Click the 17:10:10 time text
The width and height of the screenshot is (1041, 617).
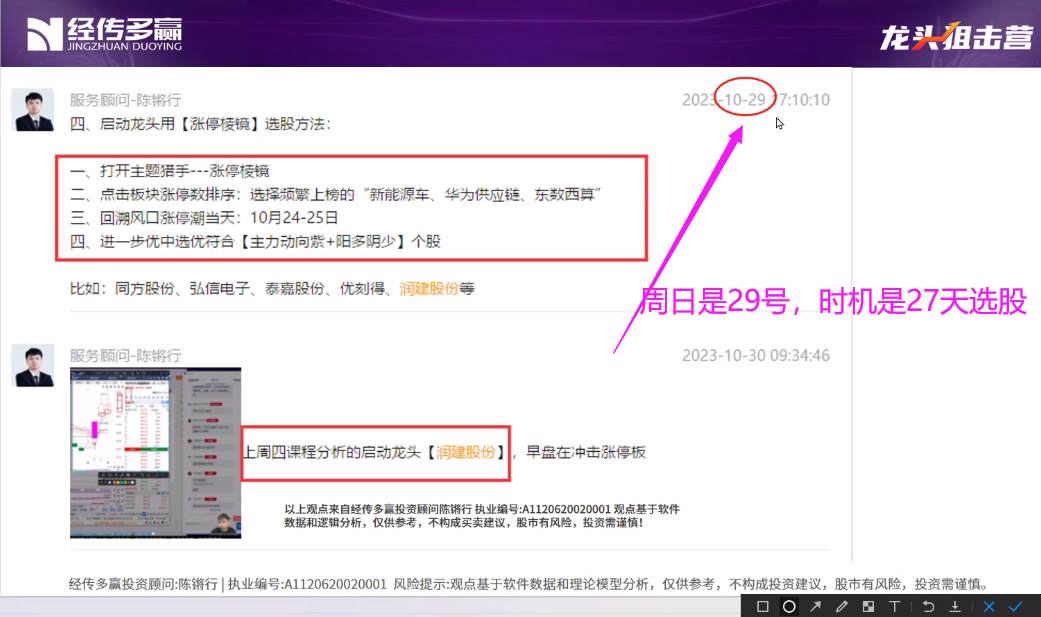[803, 100]
